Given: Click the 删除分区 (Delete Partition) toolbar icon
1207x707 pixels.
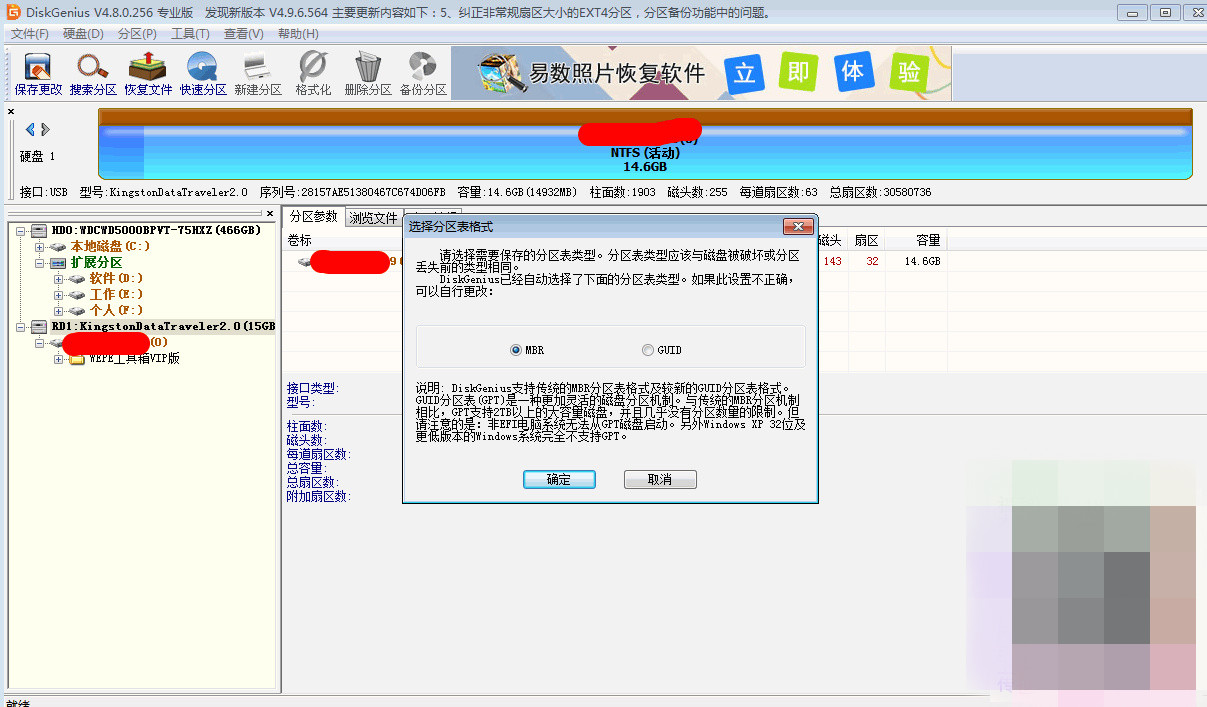Looking at the screenshot, I should coord(368,74).
